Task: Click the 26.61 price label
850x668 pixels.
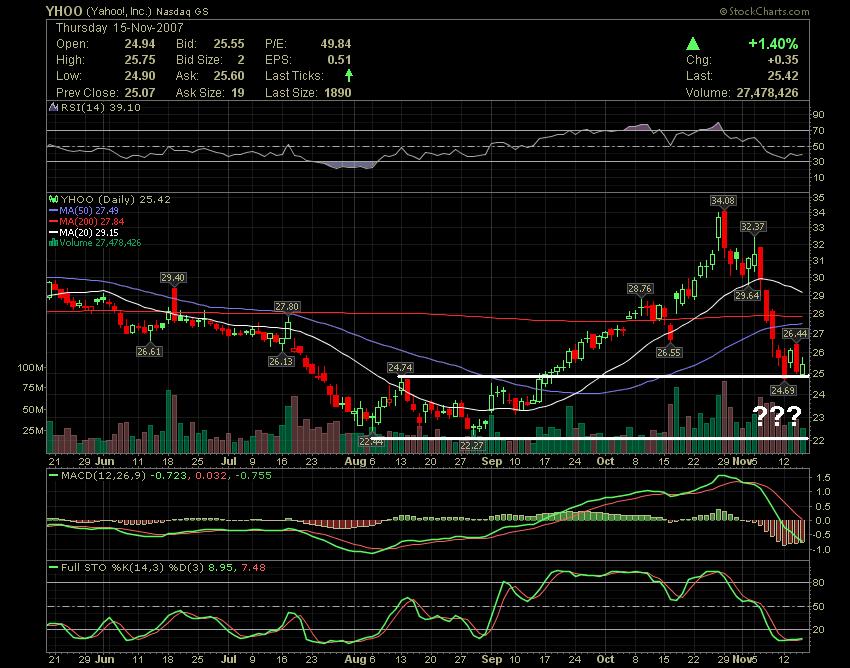Action: (149, 351)
